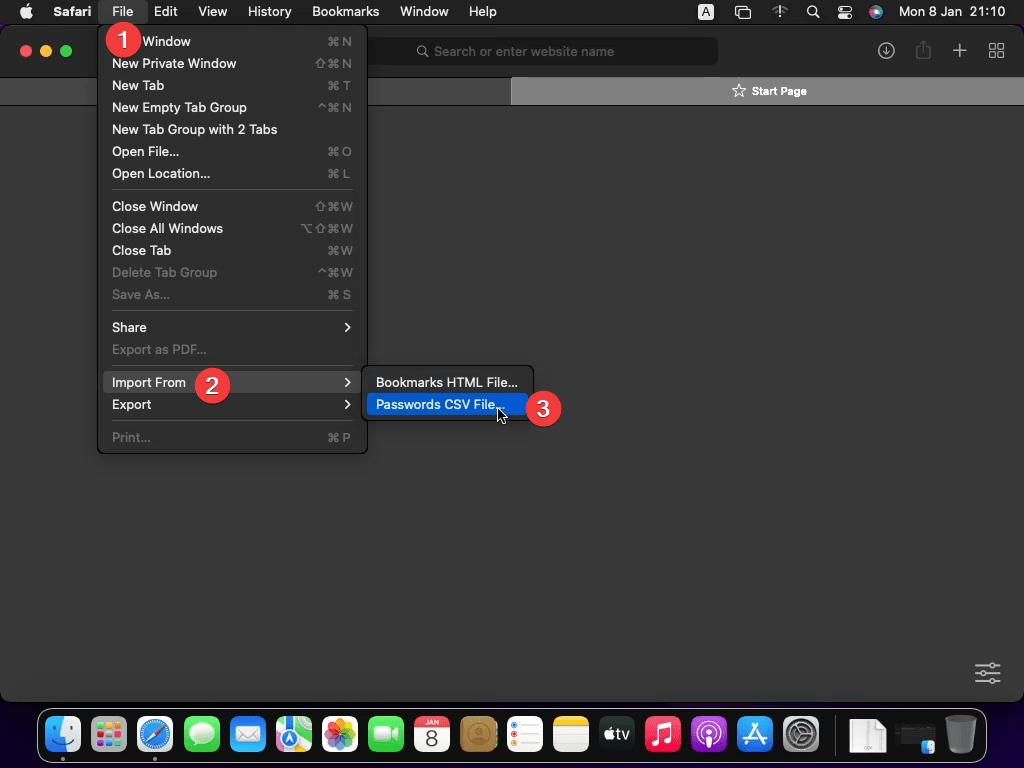Open the keyboard input source menu
This screenshot has height=768, width=1024.
(705, 12)
